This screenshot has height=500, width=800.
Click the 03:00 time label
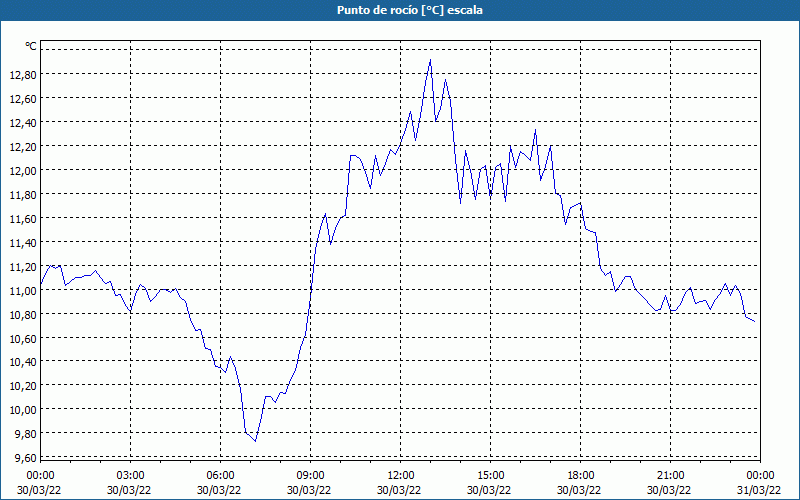point(131,476)
